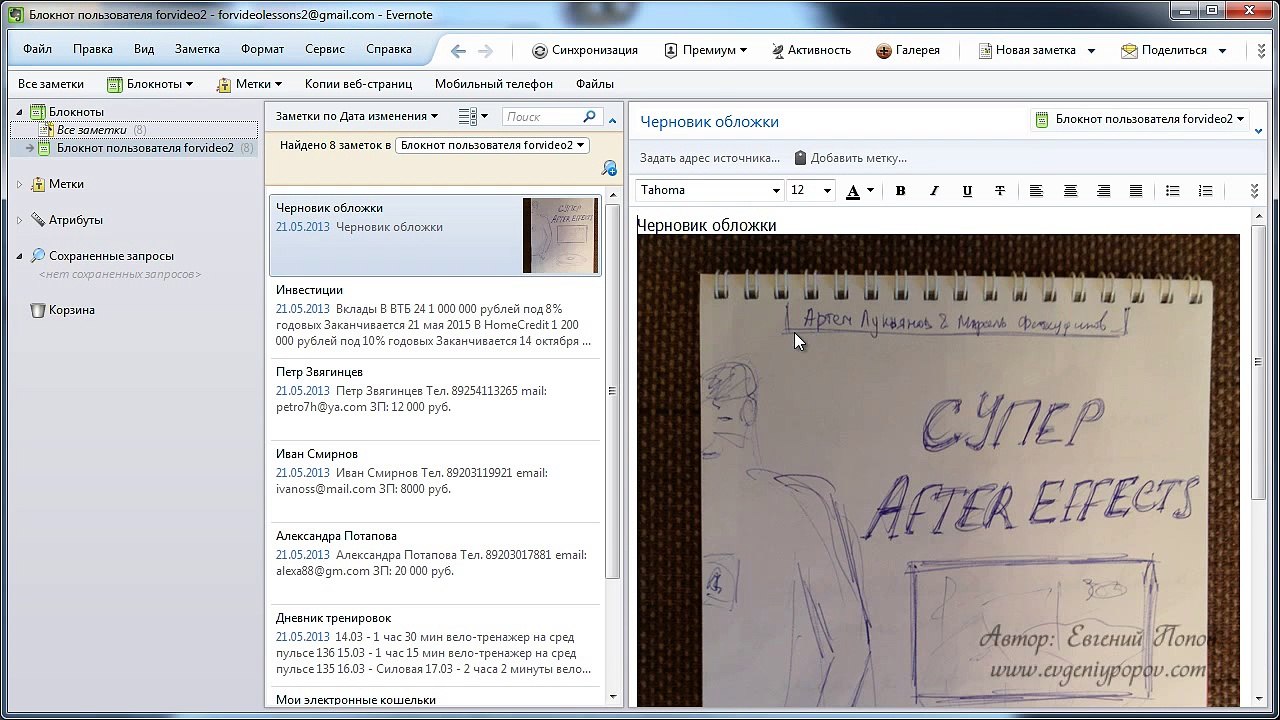
Task: Expand the Атрибуты tree node
Action: point(19,220)
